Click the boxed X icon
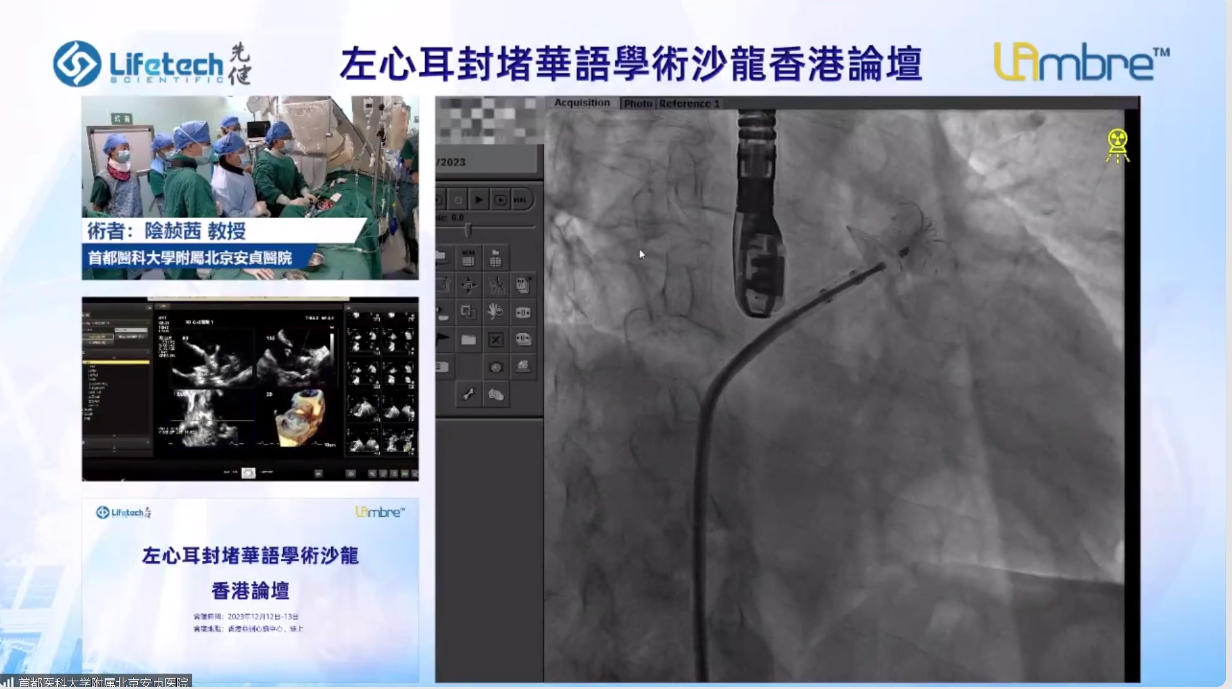 click(x=495, y=340)
